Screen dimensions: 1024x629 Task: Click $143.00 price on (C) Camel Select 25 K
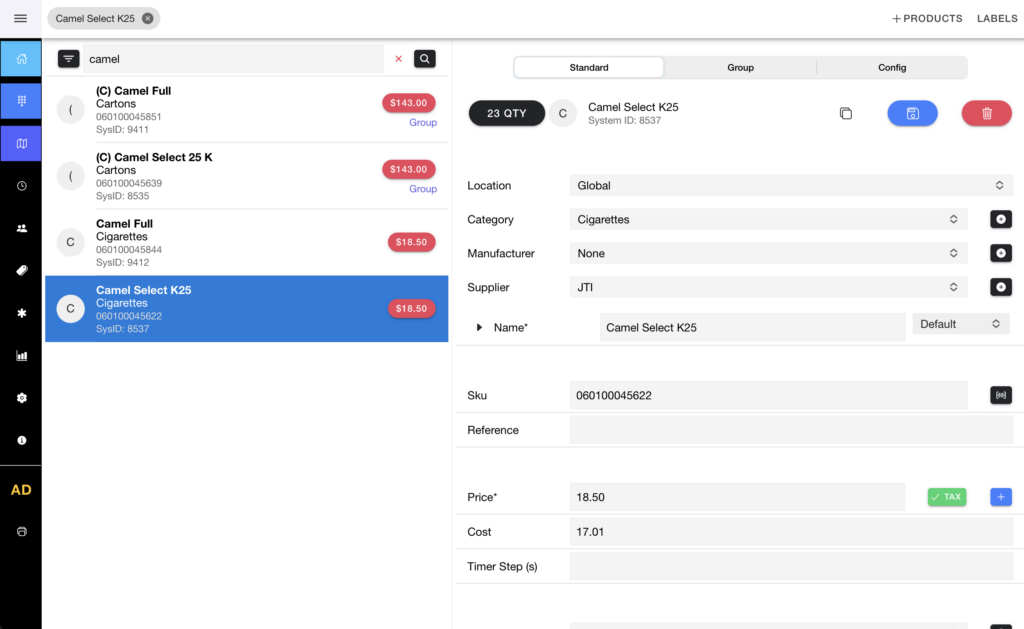409,169
